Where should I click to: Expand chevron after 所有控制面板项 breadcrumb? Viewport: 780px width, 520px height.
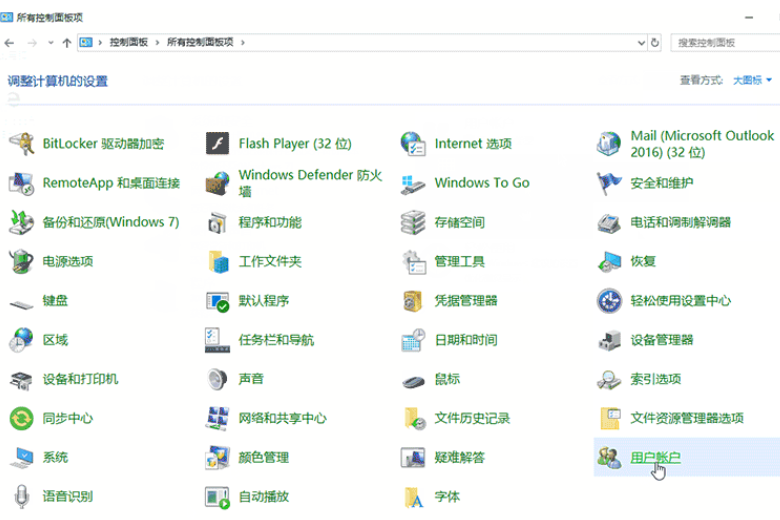click(243, 43)
